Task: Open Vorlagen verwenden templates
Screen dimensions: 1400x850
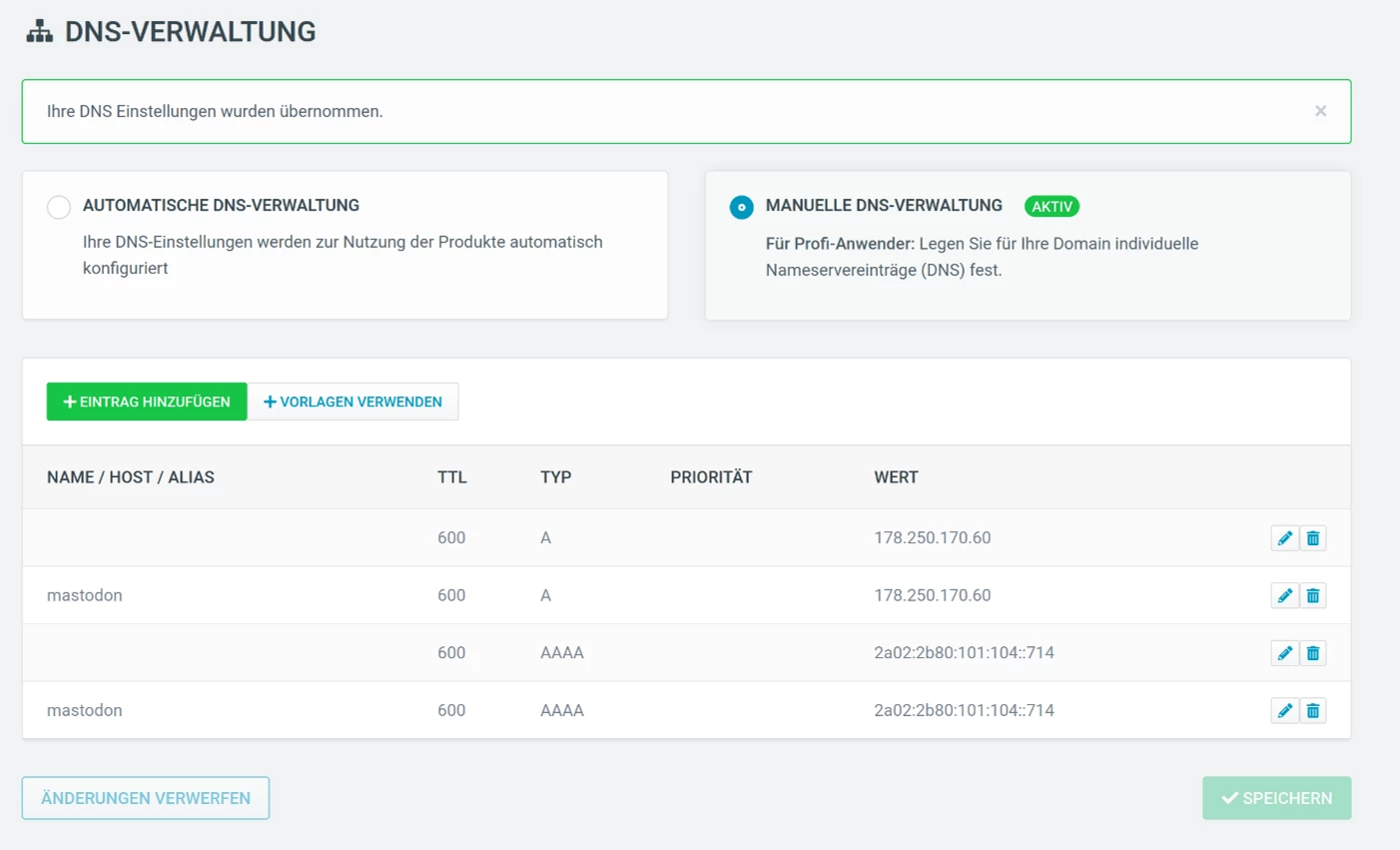Action: (352, 402)
